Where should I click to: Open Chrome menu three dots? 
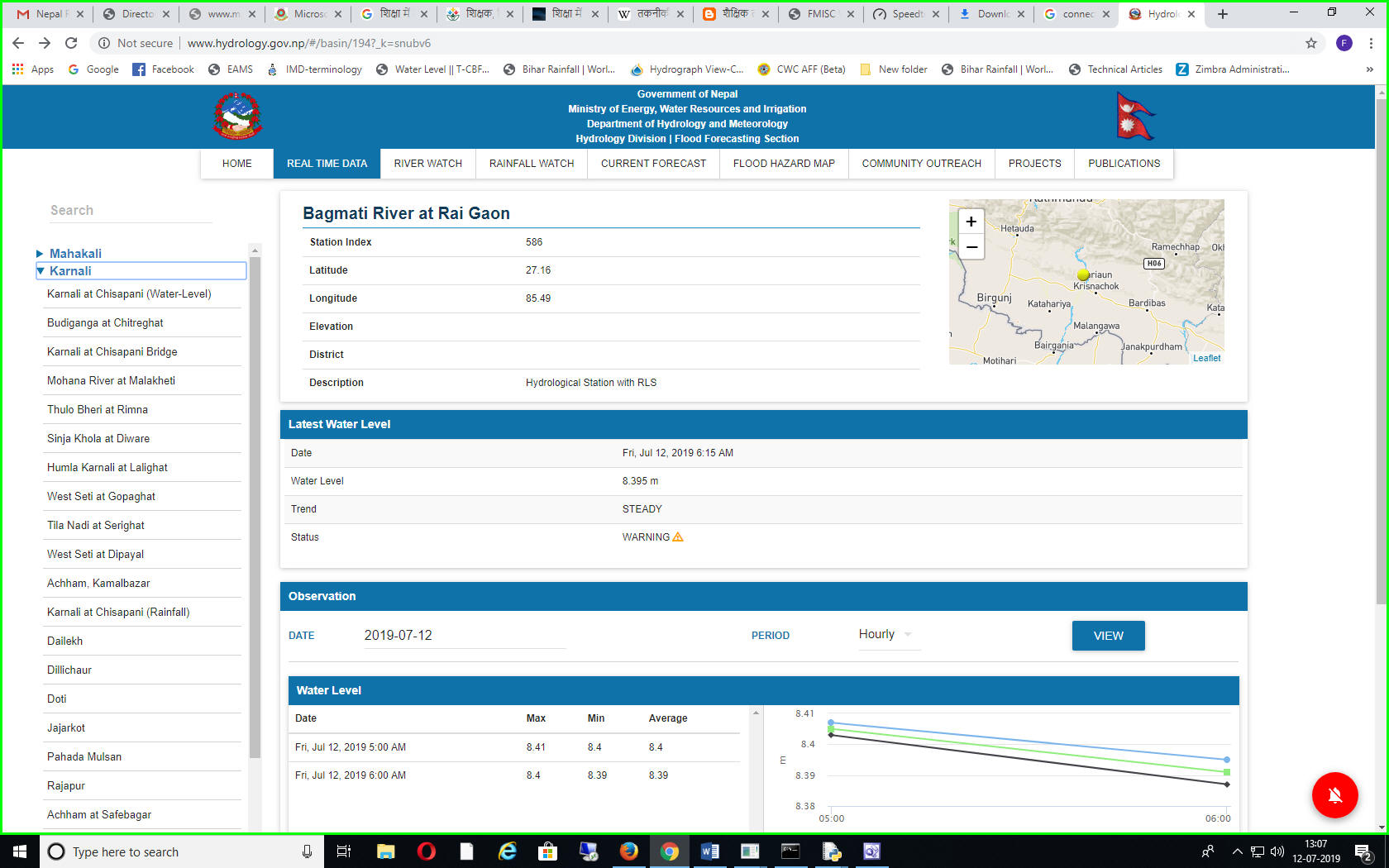(x=1371, y=43)
